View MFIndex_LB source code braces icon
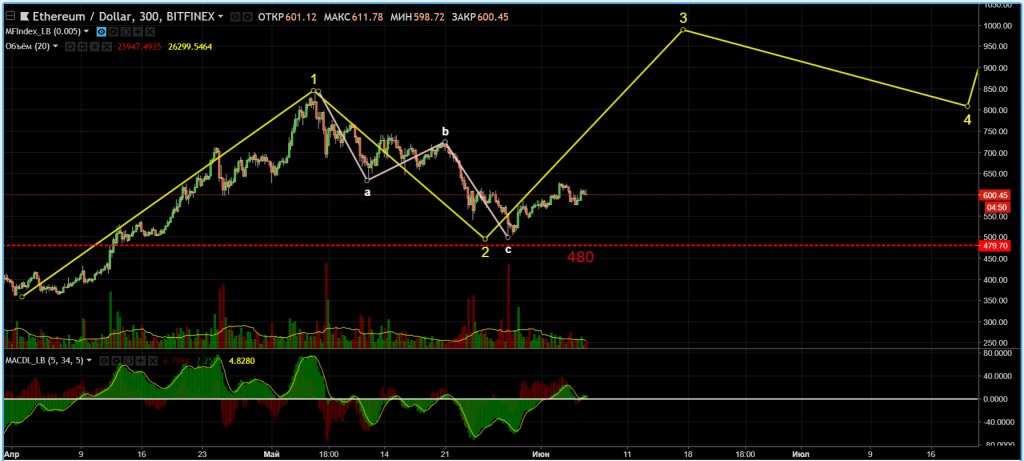This screenshot has width=1024, height=461. (x=125, y=32)
